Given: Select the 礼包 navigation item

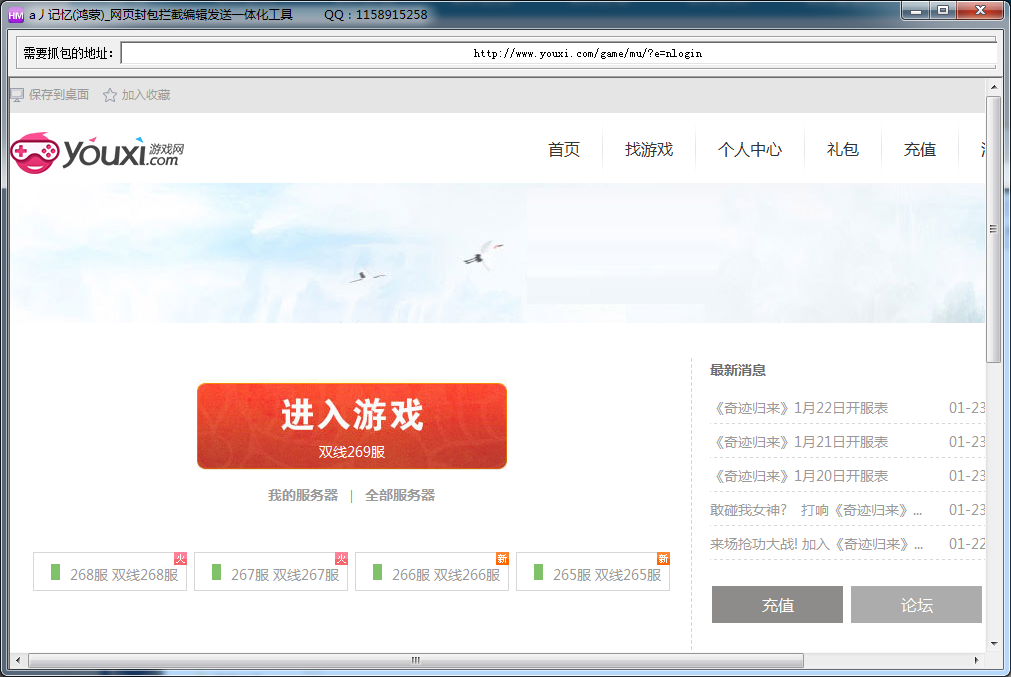Looking at the screenshot, I should tap(842, 149).
